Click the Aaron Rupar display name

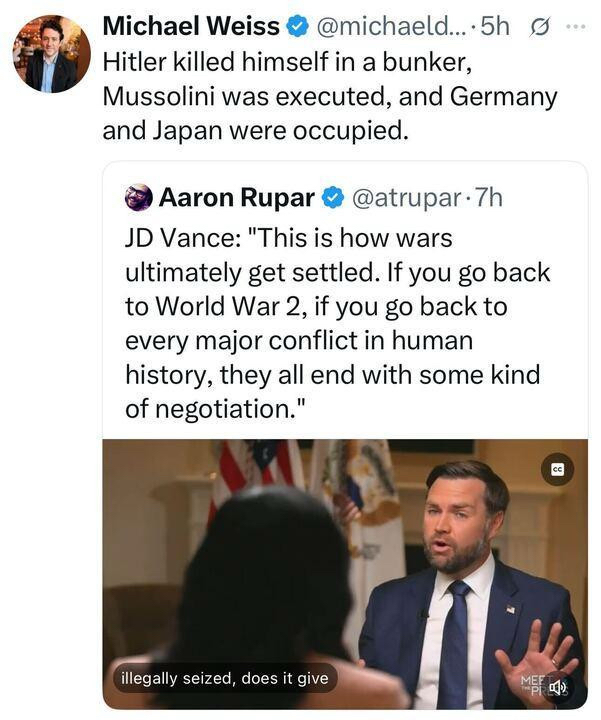(x=236, y=198)
